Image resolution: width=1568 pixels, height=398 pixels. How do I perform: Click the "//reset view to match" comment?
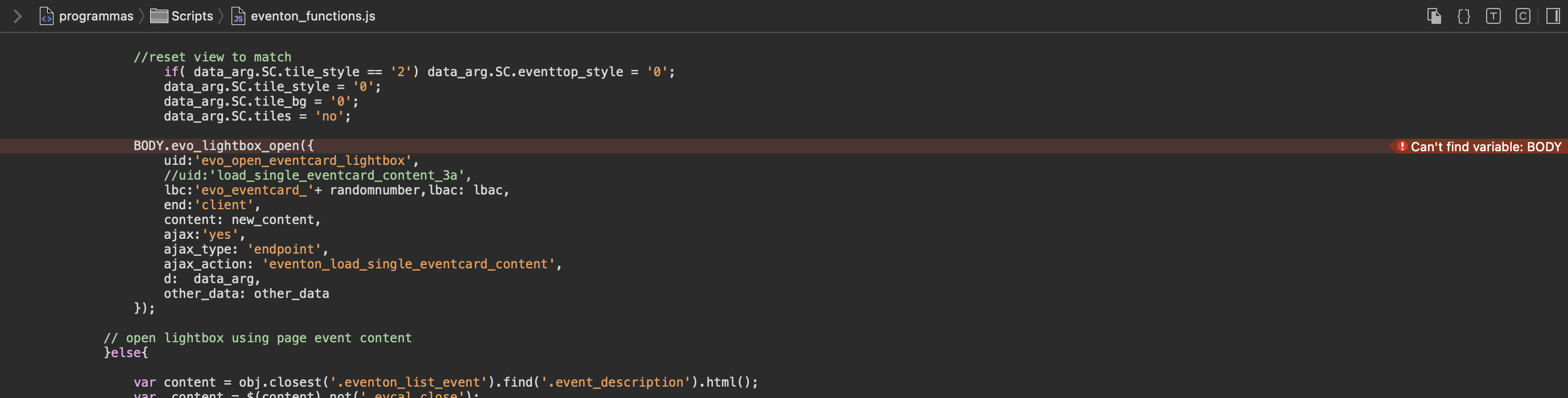tap(212, 57)
